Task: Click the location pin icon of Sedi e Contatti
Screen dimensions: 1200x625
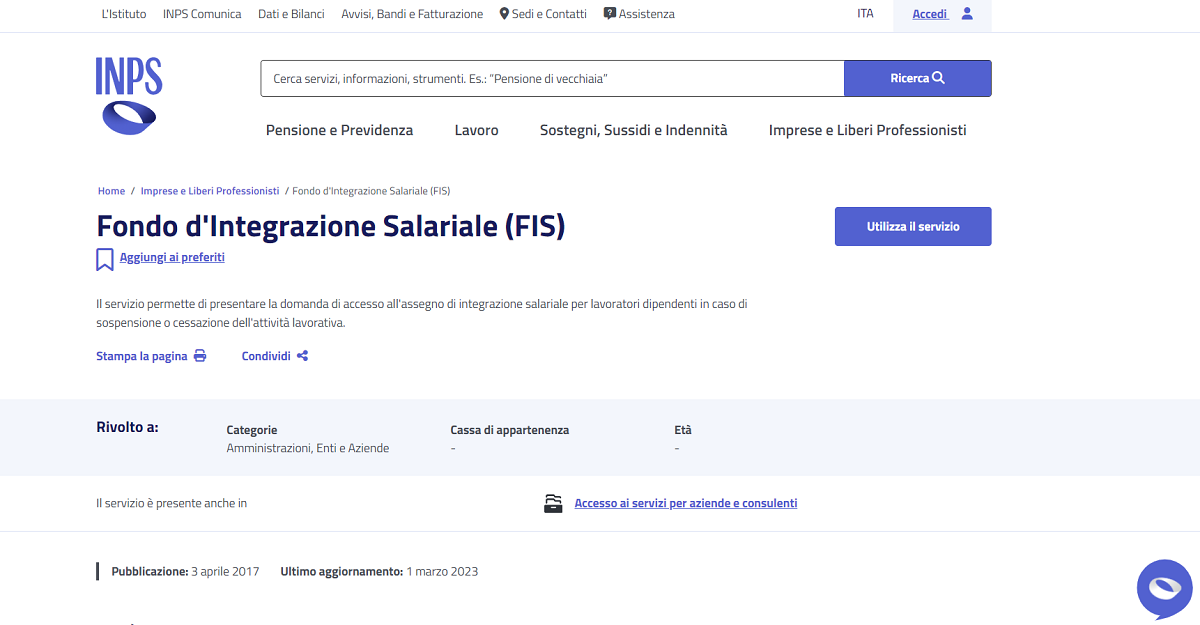Action: (505, 14)
